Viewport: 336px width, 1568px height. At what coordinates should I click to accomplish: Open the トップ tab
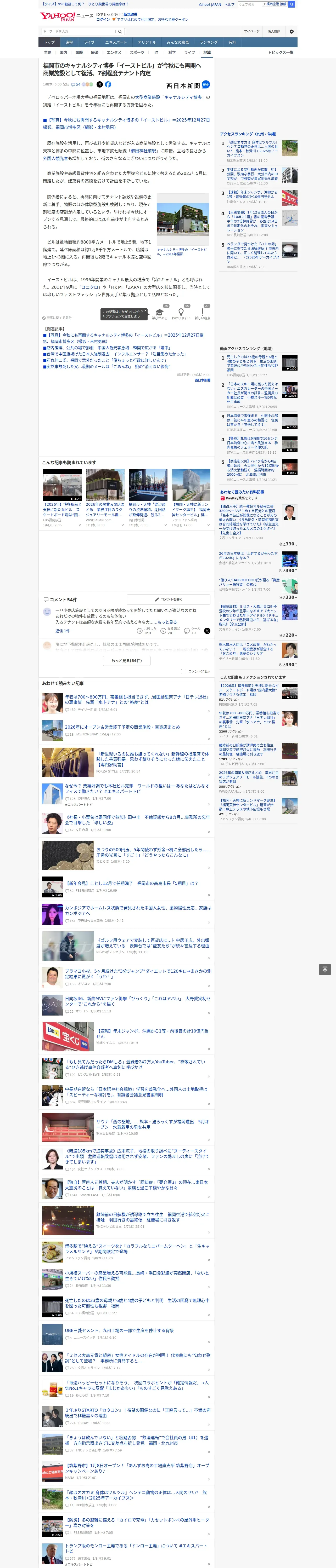pyautogui.click(x=49, y=43)
